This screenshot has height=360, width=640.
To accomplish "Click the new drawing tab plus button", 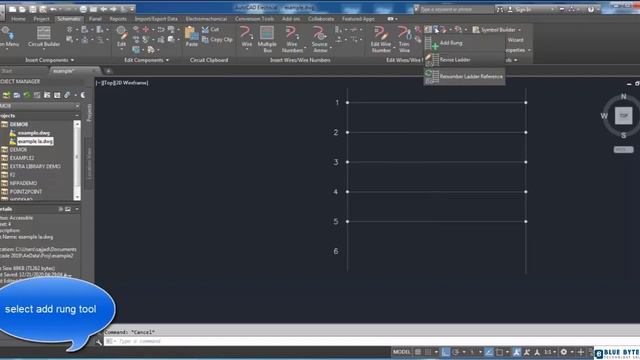I will pyautogui.click(x=108, y=71).
